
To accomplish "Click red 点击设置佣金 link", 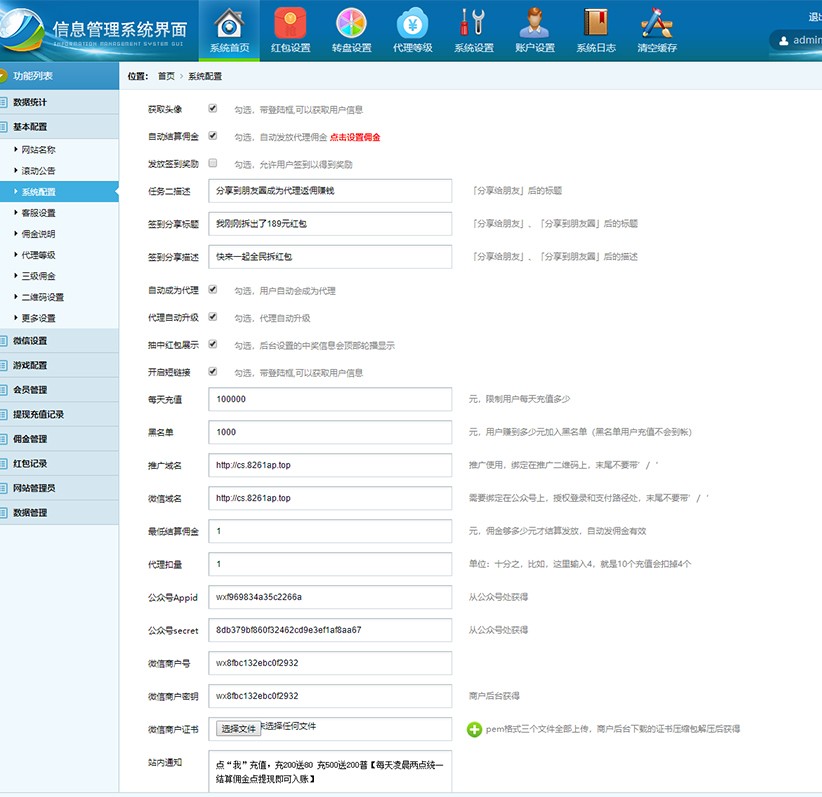I will pyautogui.click(x=354, y=137).
